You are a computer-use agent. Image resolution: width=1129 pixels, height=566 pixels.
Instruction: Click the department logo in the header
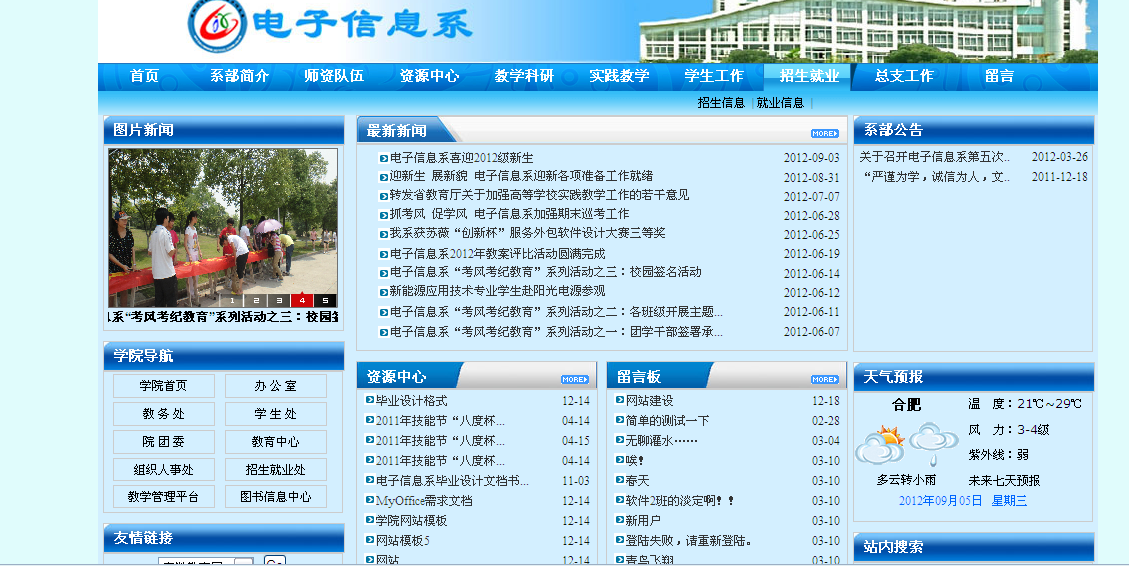tap(217, 27)
